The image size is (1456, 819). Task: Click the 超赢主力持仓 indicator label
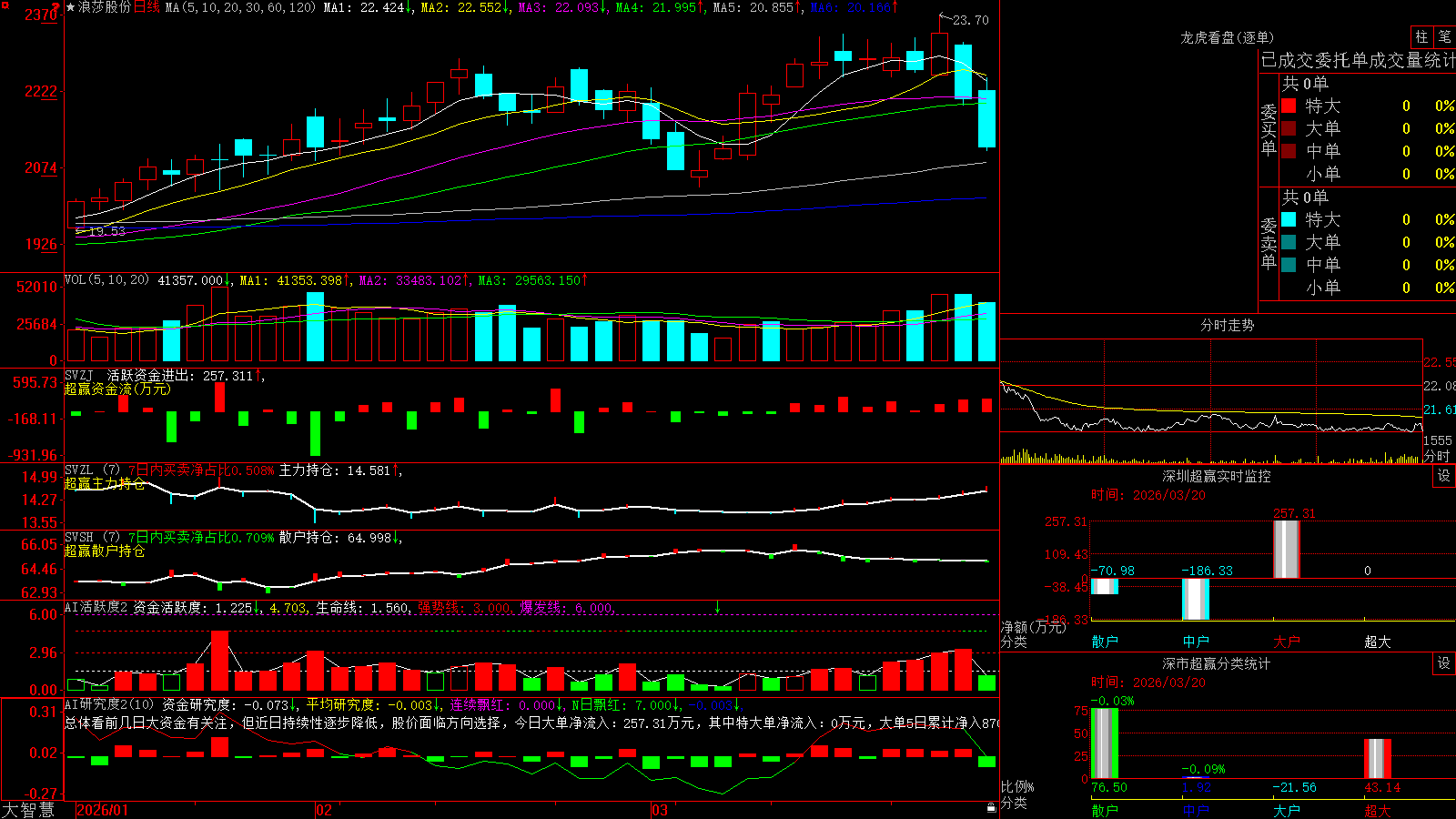pos(105,483)
